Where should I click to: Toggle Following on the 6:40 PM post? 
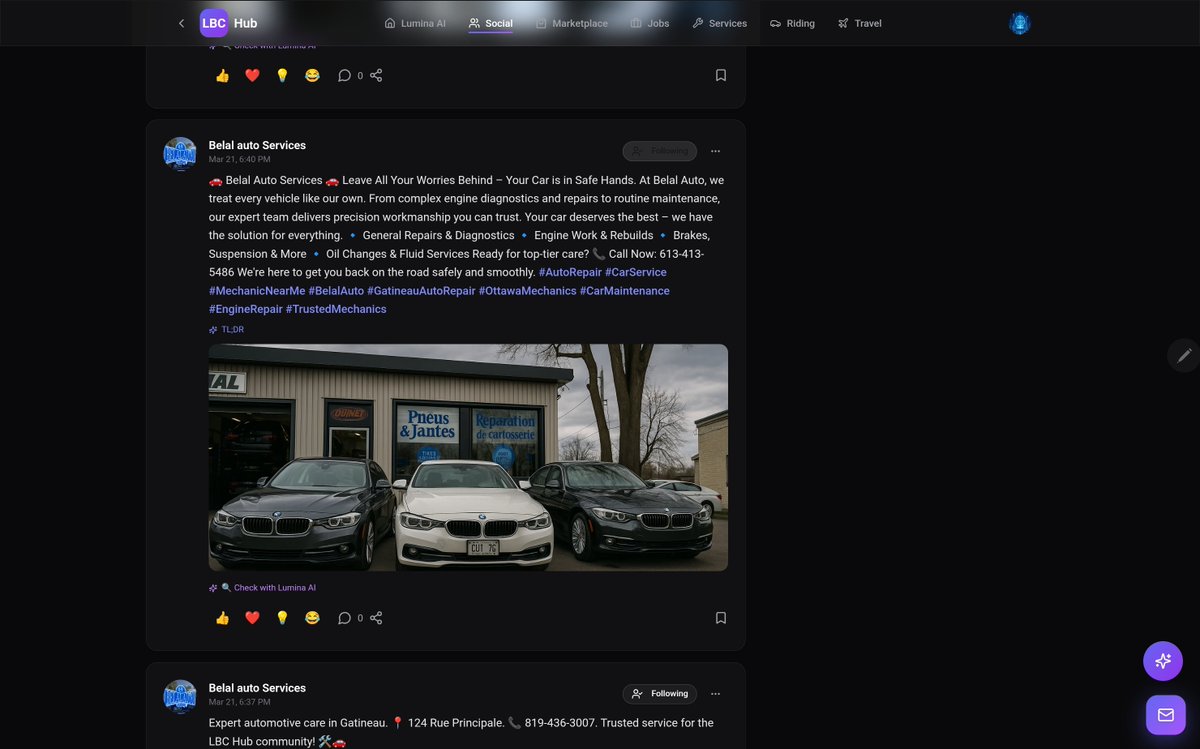click(659, 151)
